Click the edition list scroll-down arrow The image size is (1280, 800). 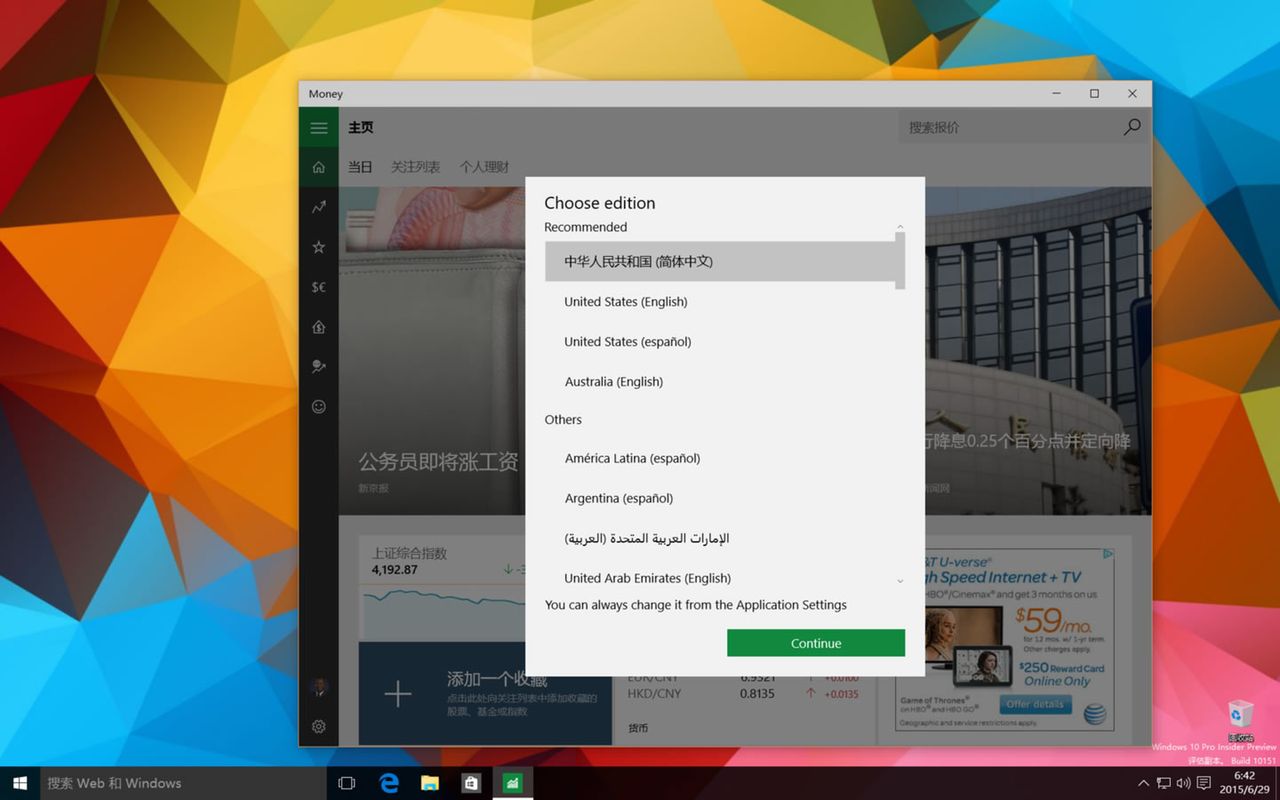coord(900,581)
